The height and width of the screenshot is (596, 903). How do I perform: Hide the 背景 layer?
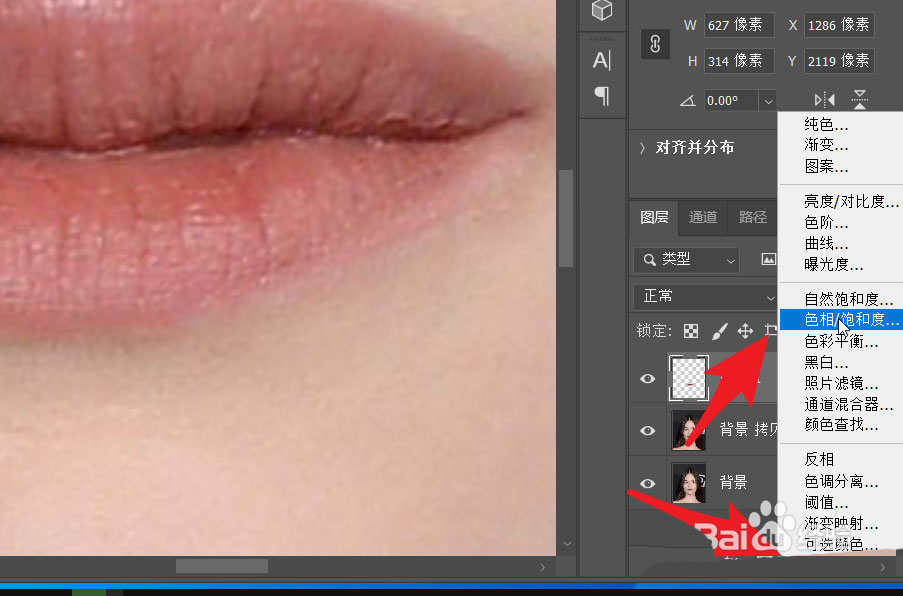pyautogui.click(x=648, y=483)
